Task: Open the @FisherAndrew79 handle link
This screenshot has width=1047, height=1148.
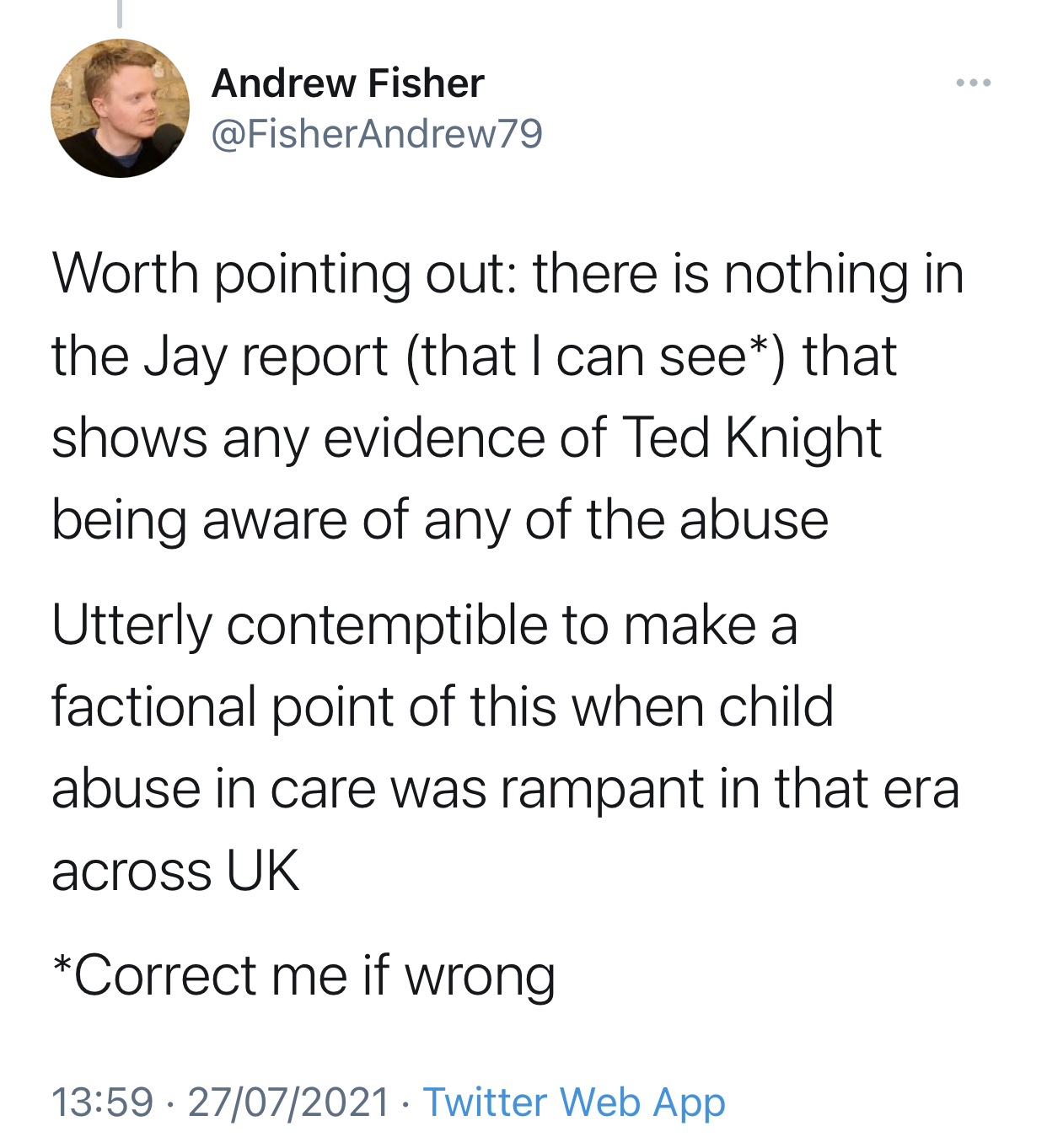Action: point(376,134)
